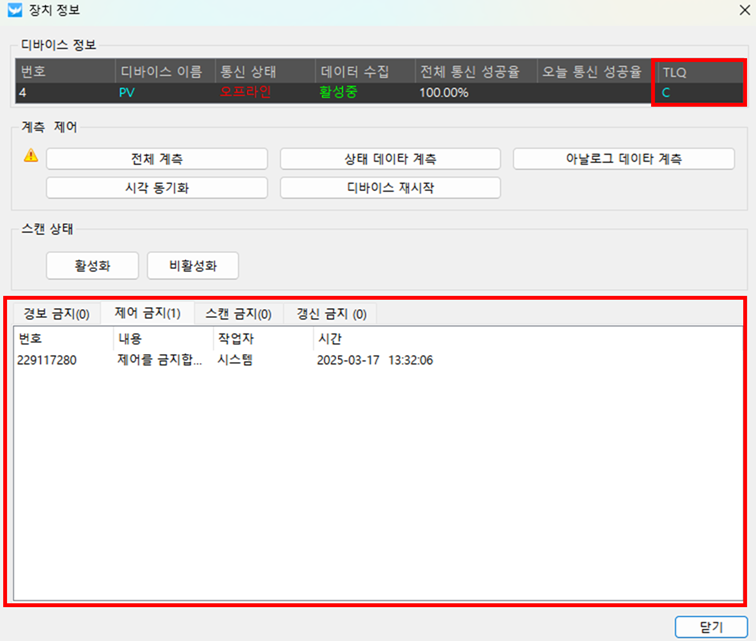Screen dimensions: 756x641
Task: Switch to the 경보 금지(0) tab
Action: pos(56,314)
